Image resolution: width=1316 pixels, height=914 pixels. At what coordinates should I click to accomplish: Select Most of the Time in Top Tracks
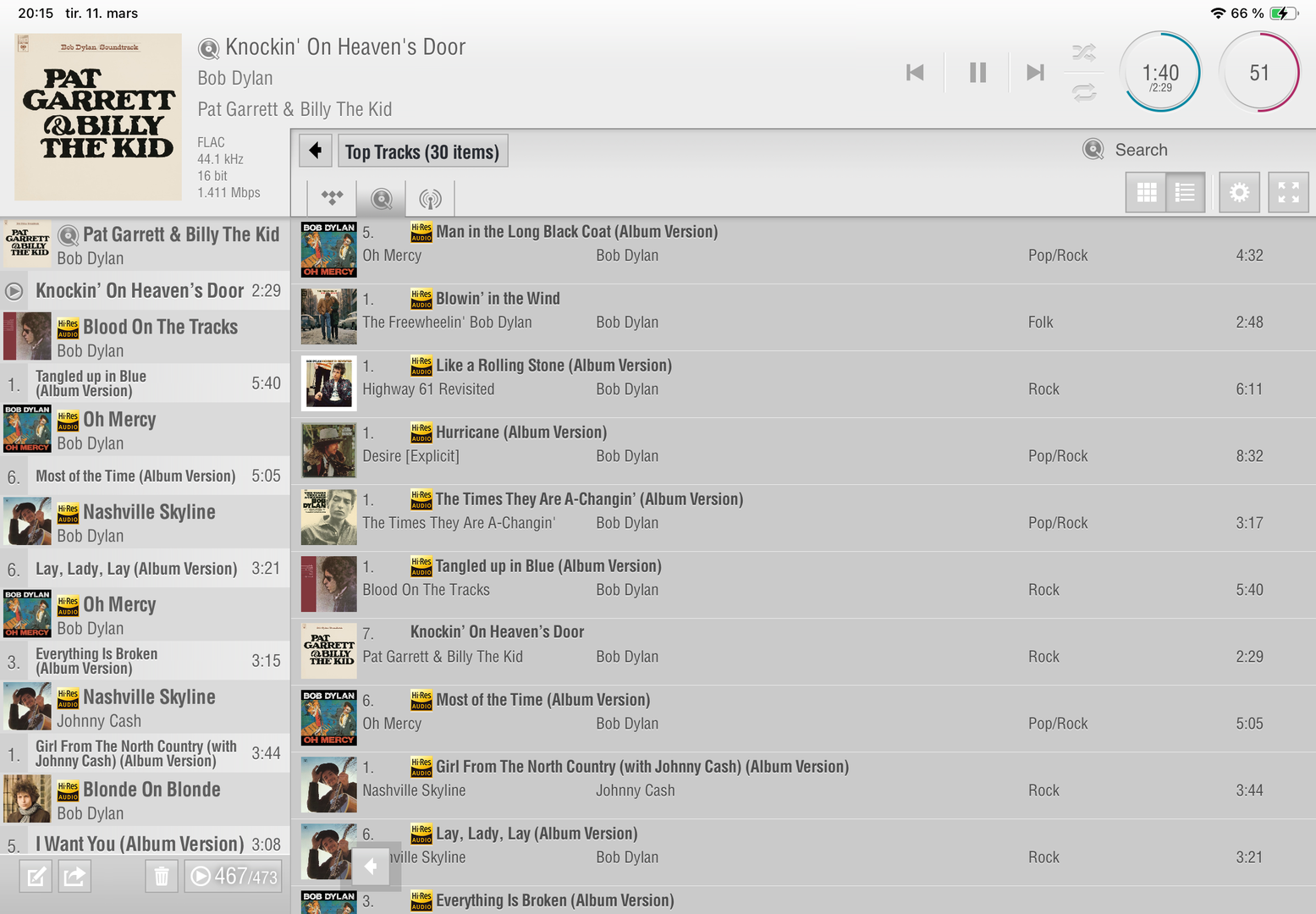[803, 719]
